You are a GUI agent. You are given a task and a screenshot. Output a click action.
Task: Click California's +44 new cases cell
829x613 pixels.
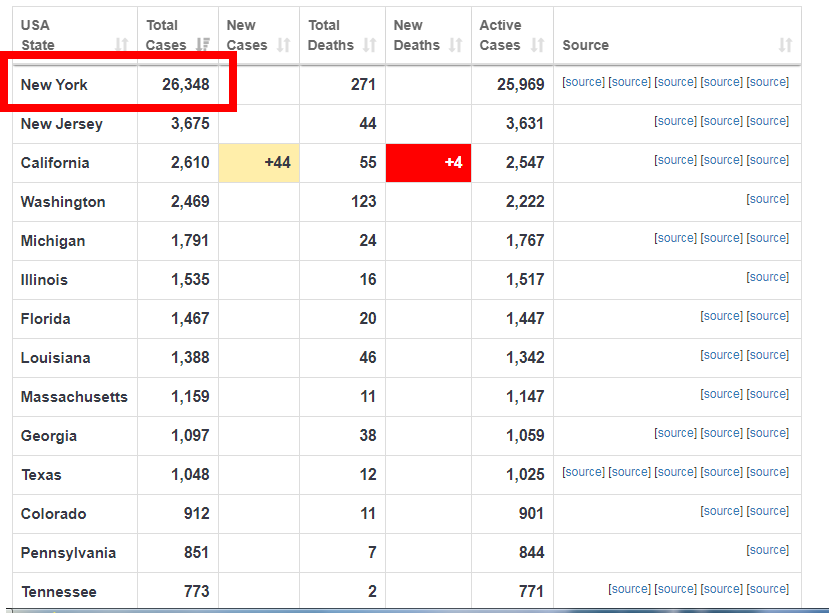[259, 163]
